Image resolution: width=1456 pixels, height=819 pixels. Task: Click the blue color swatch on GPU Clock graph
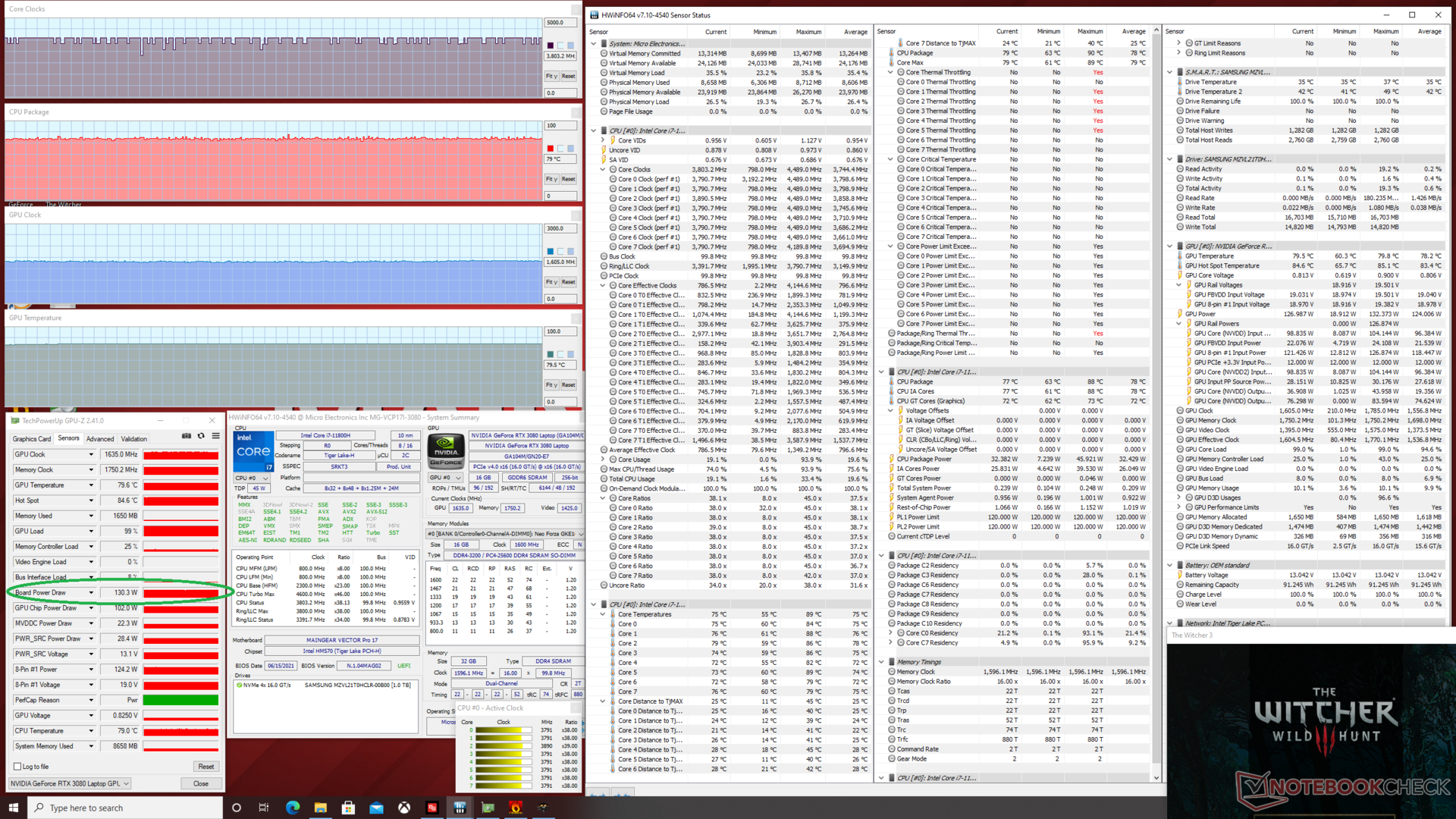click(x=550, y=251)
